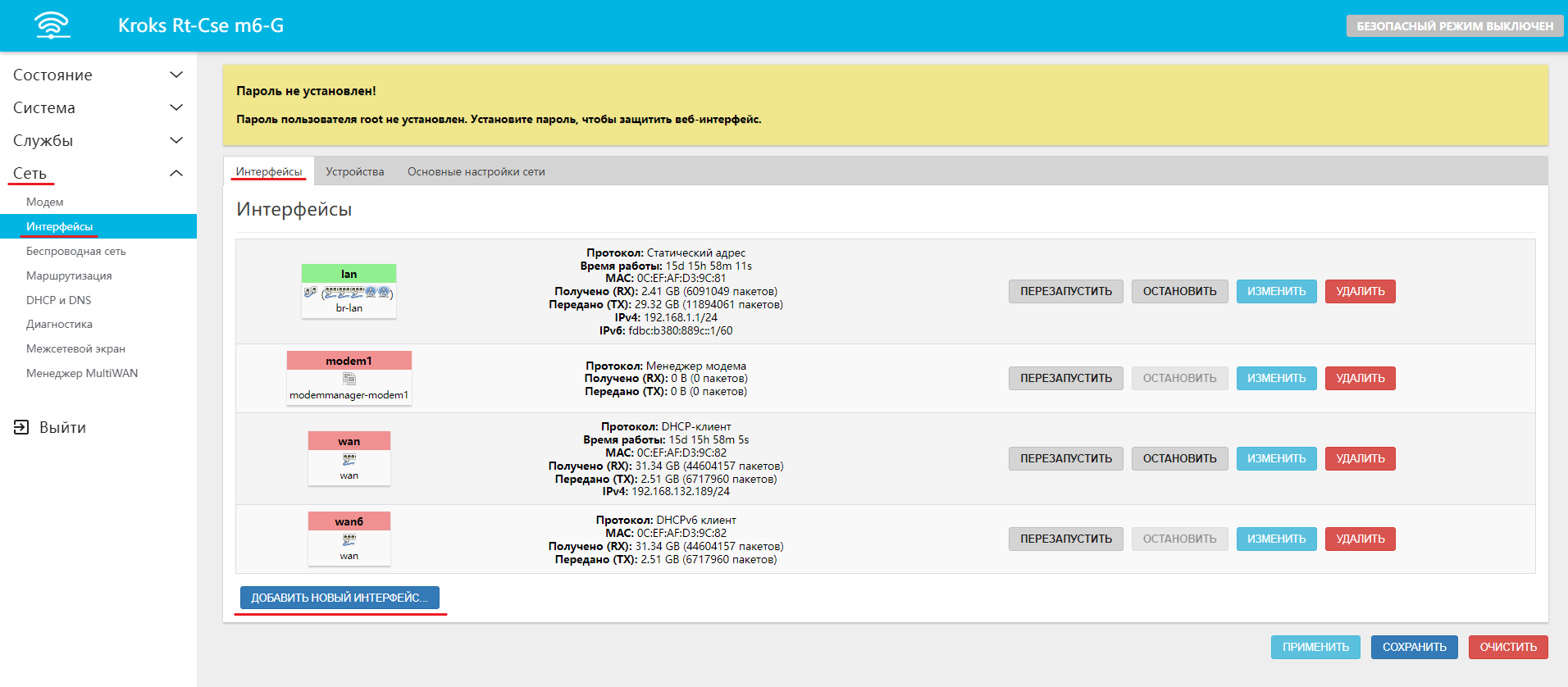The width and height of the screenshot is (1568, 687).
Task: Collapse the Сеть menu section
Action: tap(175, 173)
